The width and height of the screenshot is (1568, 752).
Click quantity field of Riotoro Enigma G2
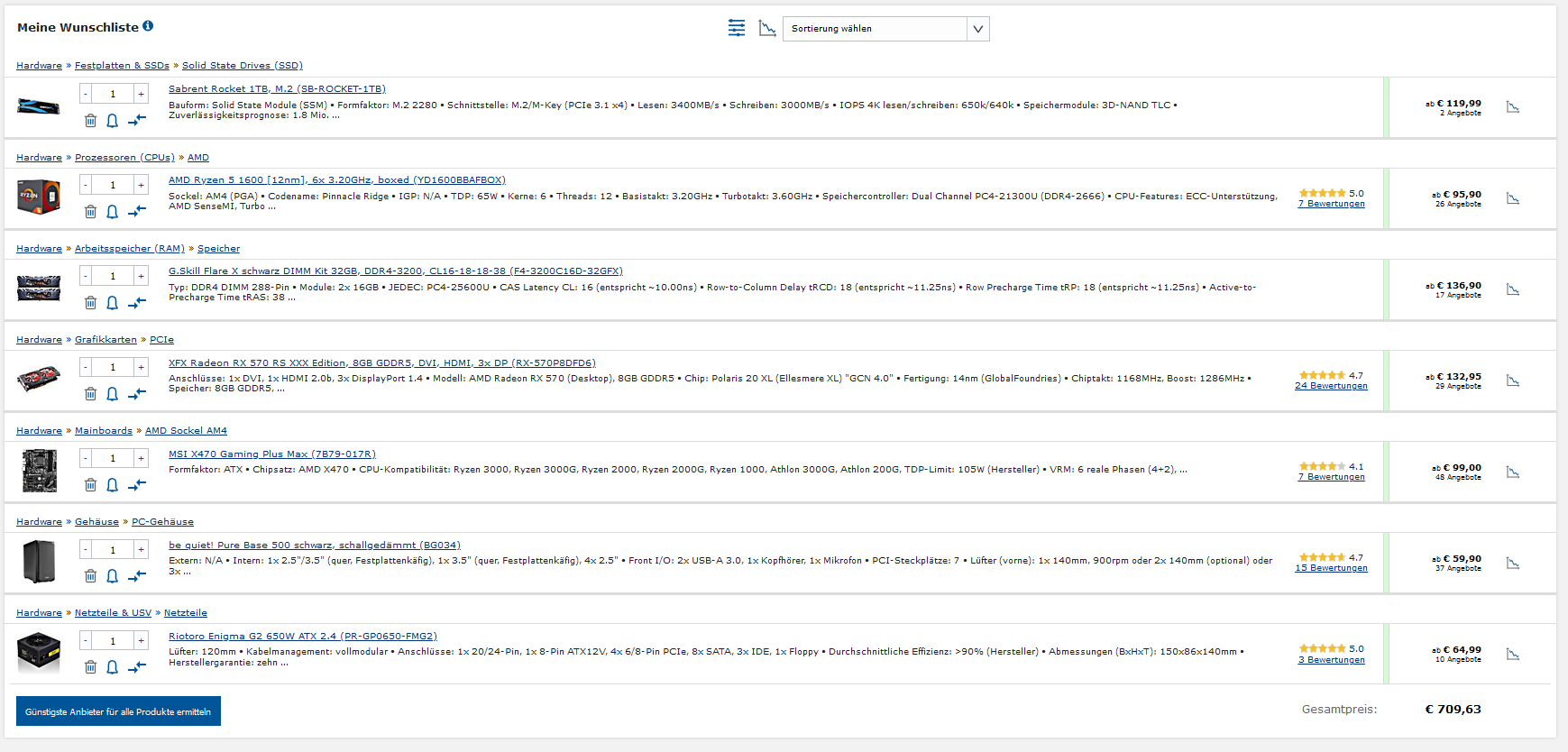tap(113, 640)
